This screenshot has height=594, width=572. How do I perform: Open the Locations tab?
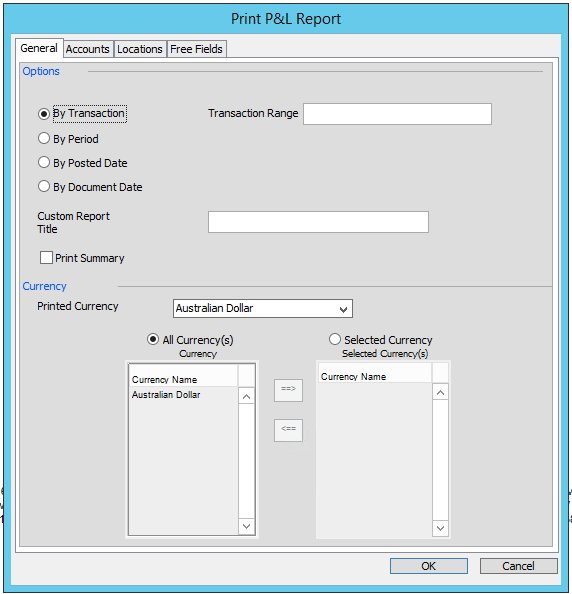[140, 49]
